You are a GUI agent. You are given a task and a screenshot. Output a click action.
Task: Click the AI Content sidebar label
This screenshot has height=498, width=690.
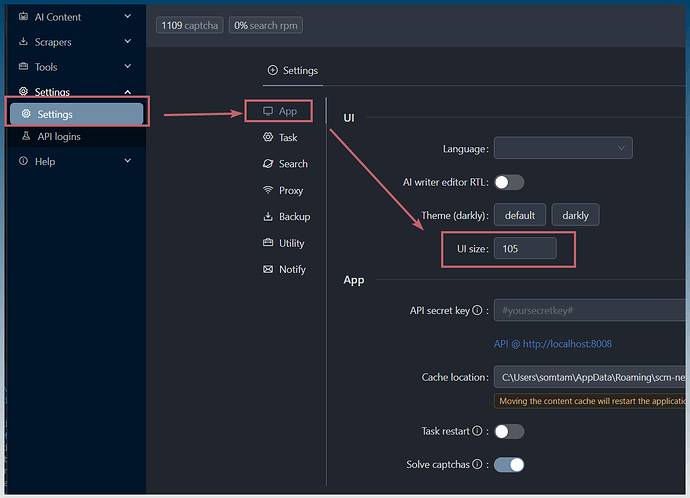click(58, 17)
